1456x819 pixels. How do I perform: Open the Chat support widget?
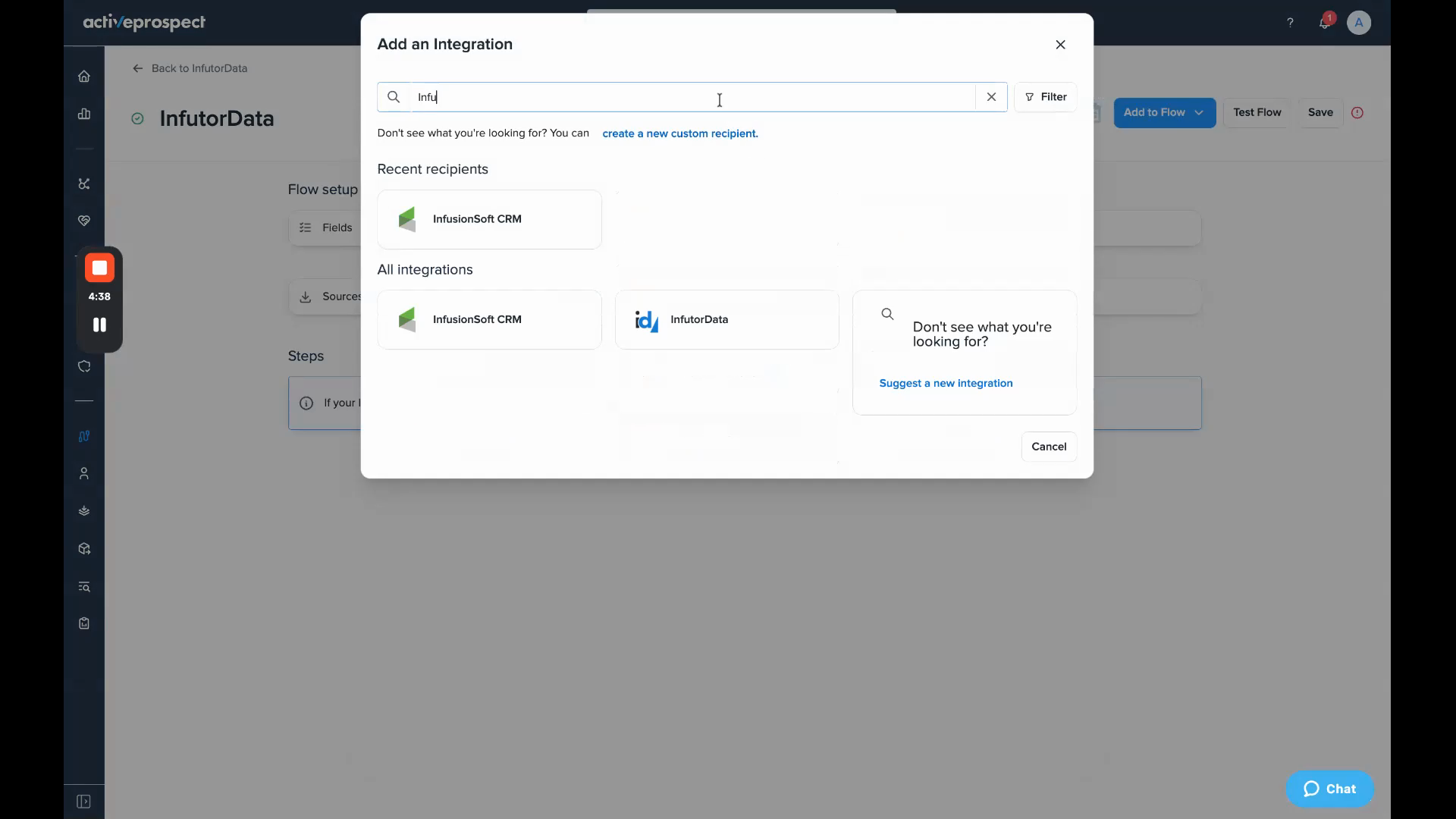pos(1329,789)
